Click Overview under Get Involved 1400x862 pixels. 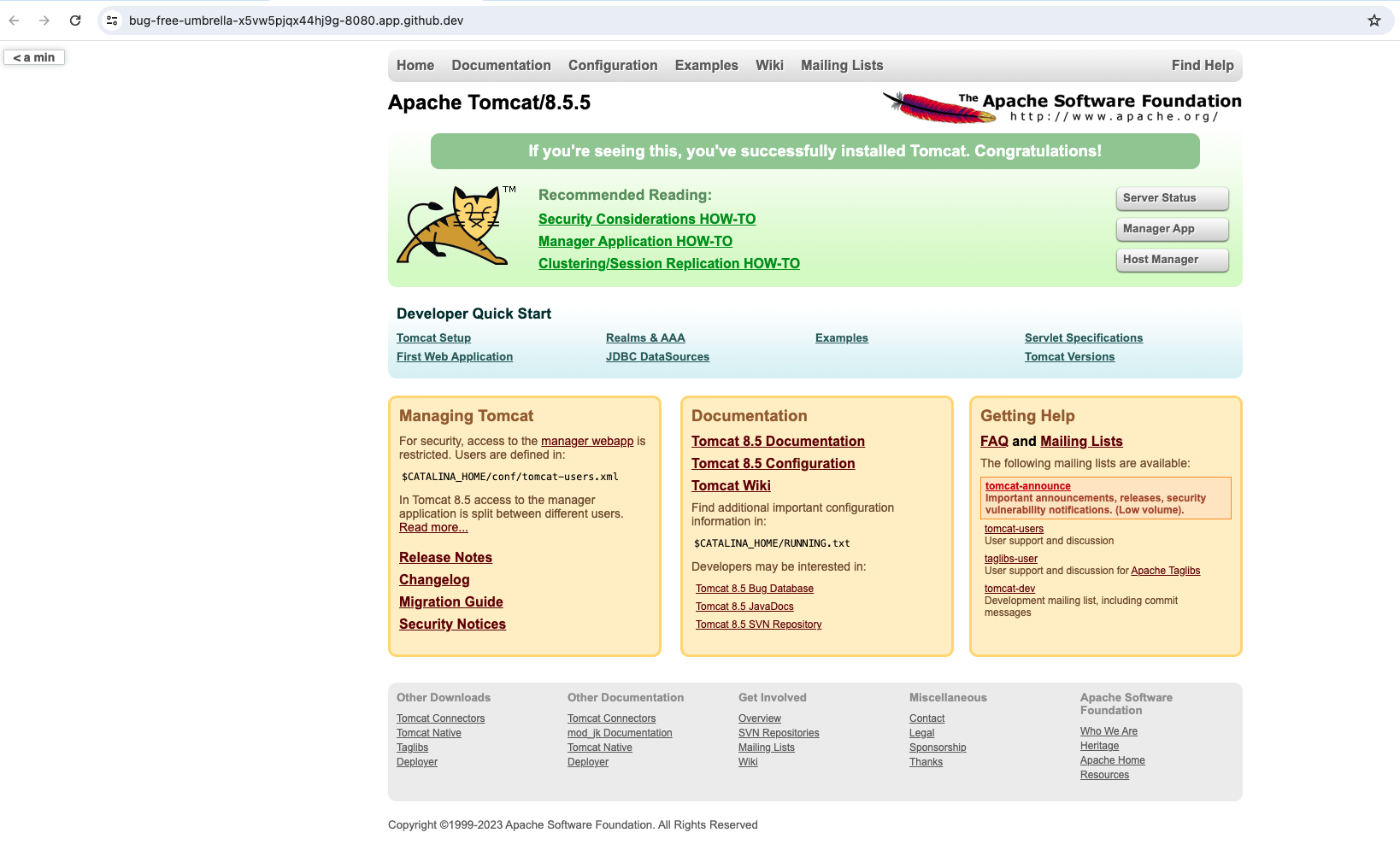[760, 718]
